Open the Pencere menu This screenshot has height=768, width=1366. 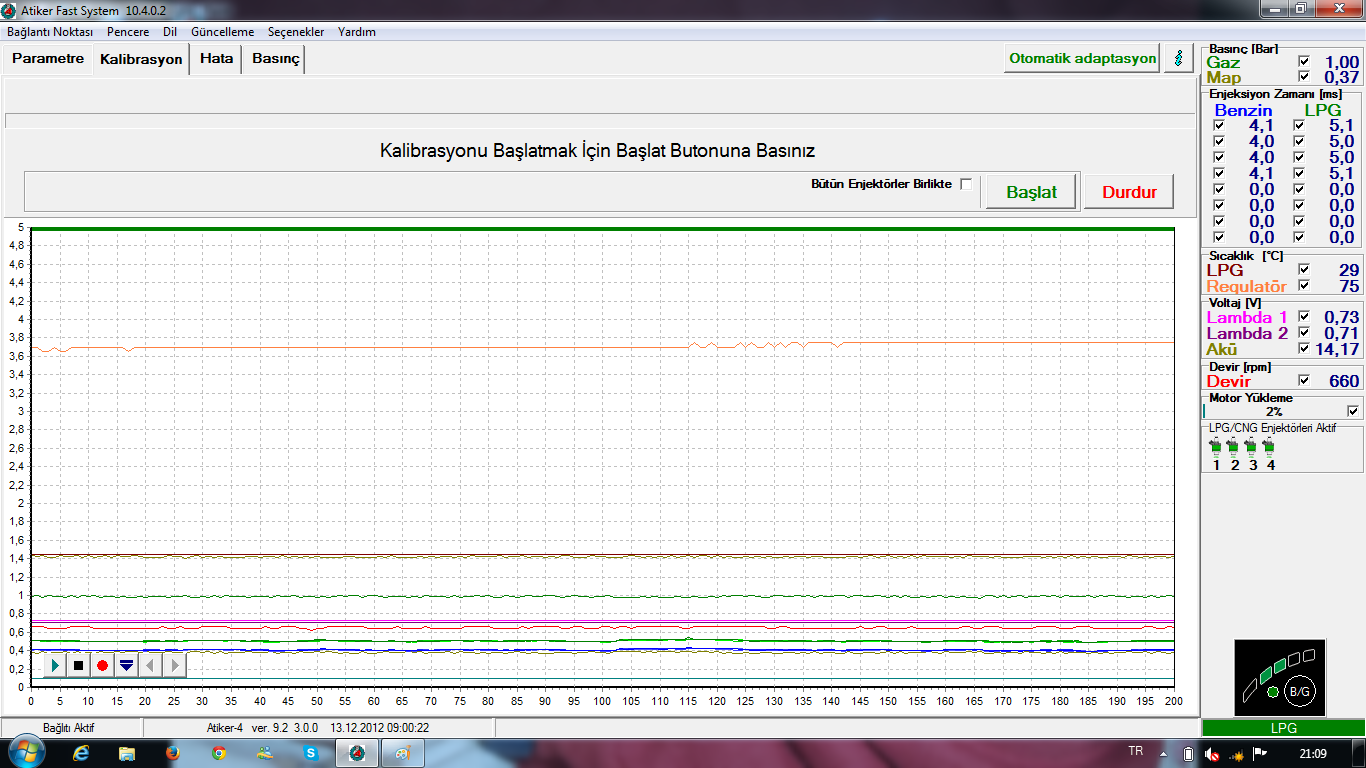click(128, 32)
